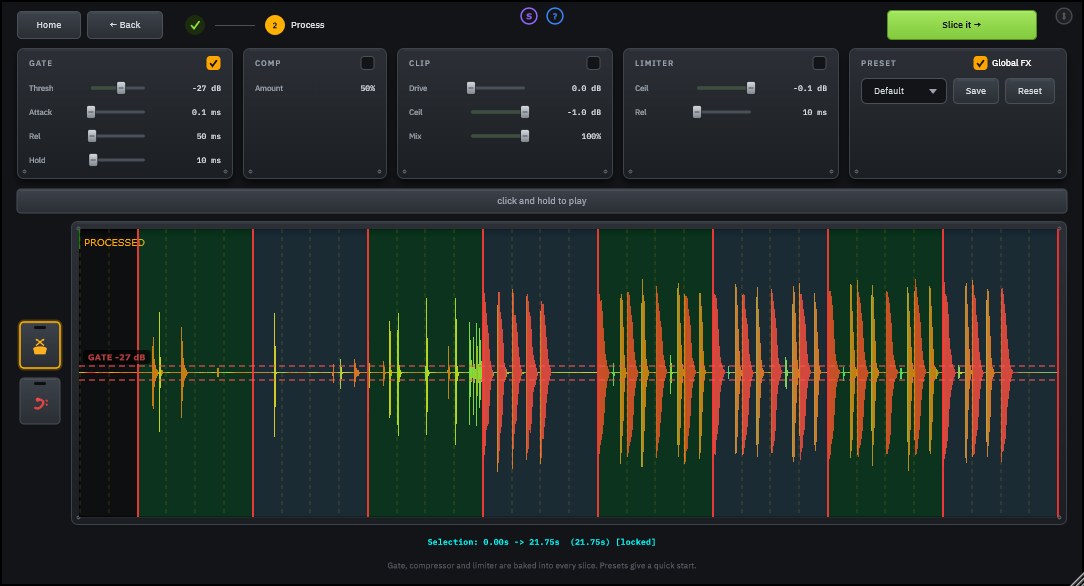Image resolution: width=1084 pixels, height=586 pixels.
Task: Click the GATE -27 dB waveform label
Action: point(116,357)
